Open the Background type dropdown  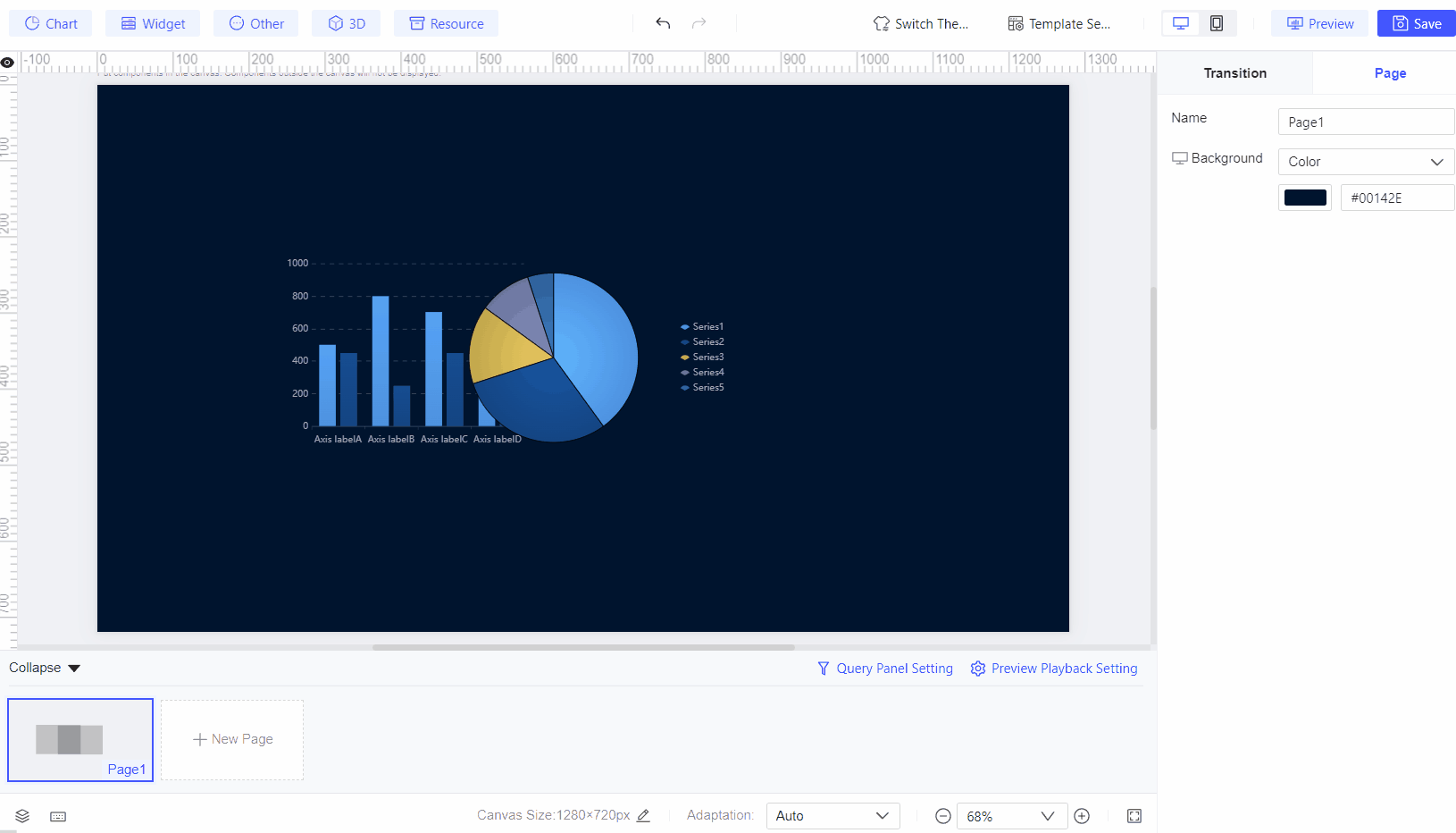(1365, 162)
